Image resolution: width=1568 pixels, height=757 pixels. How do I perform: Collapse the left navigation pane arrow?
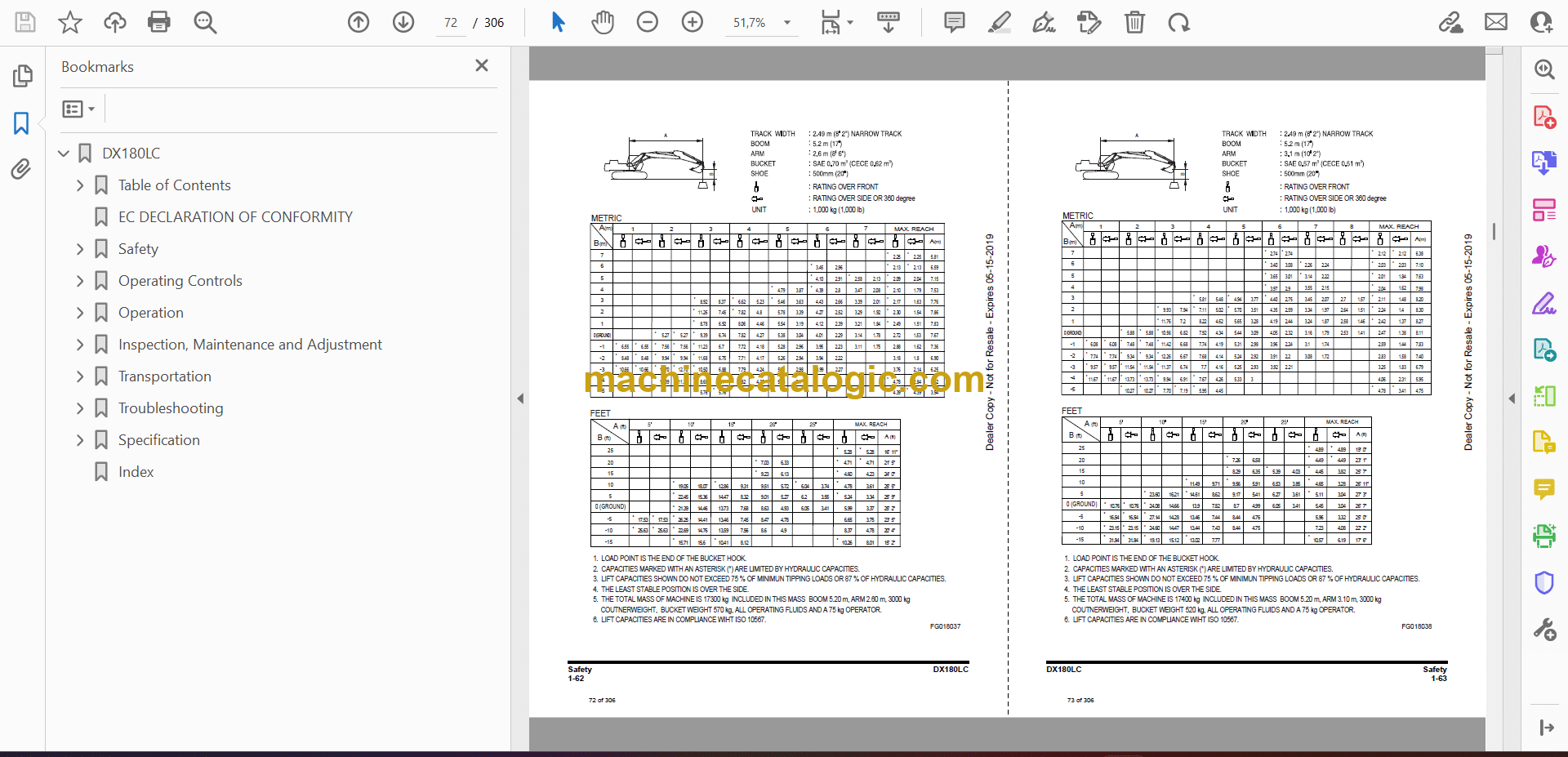tap(520, 399)
